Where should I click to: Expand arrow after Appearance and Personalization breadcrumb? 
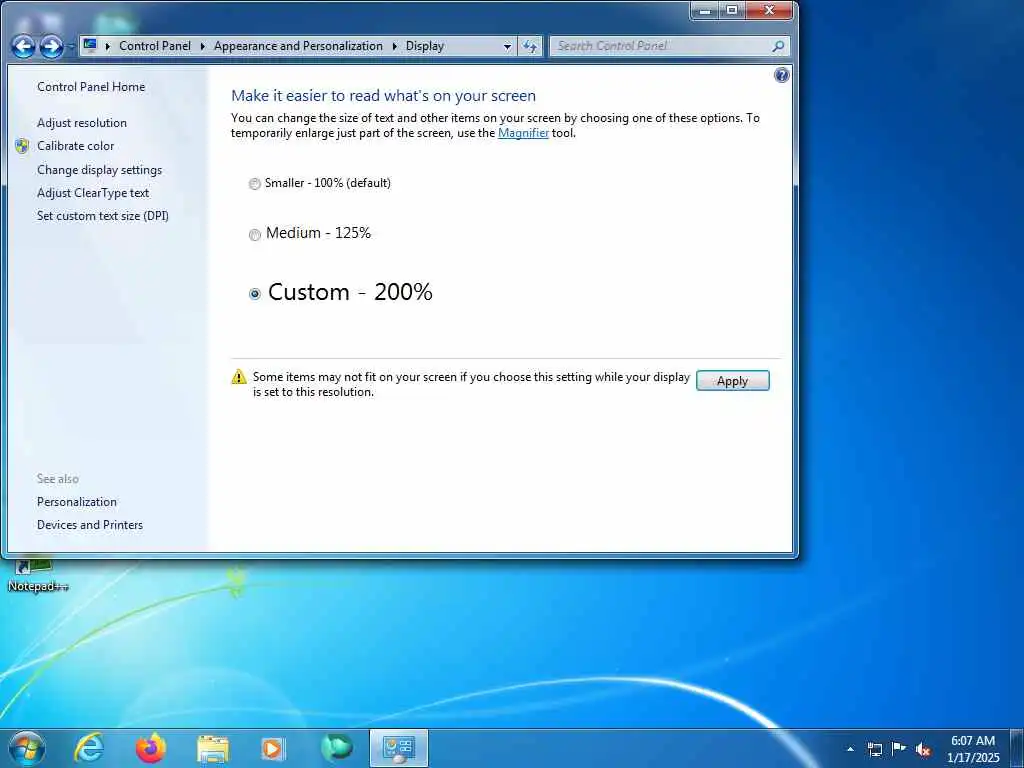tap(394, 46)
